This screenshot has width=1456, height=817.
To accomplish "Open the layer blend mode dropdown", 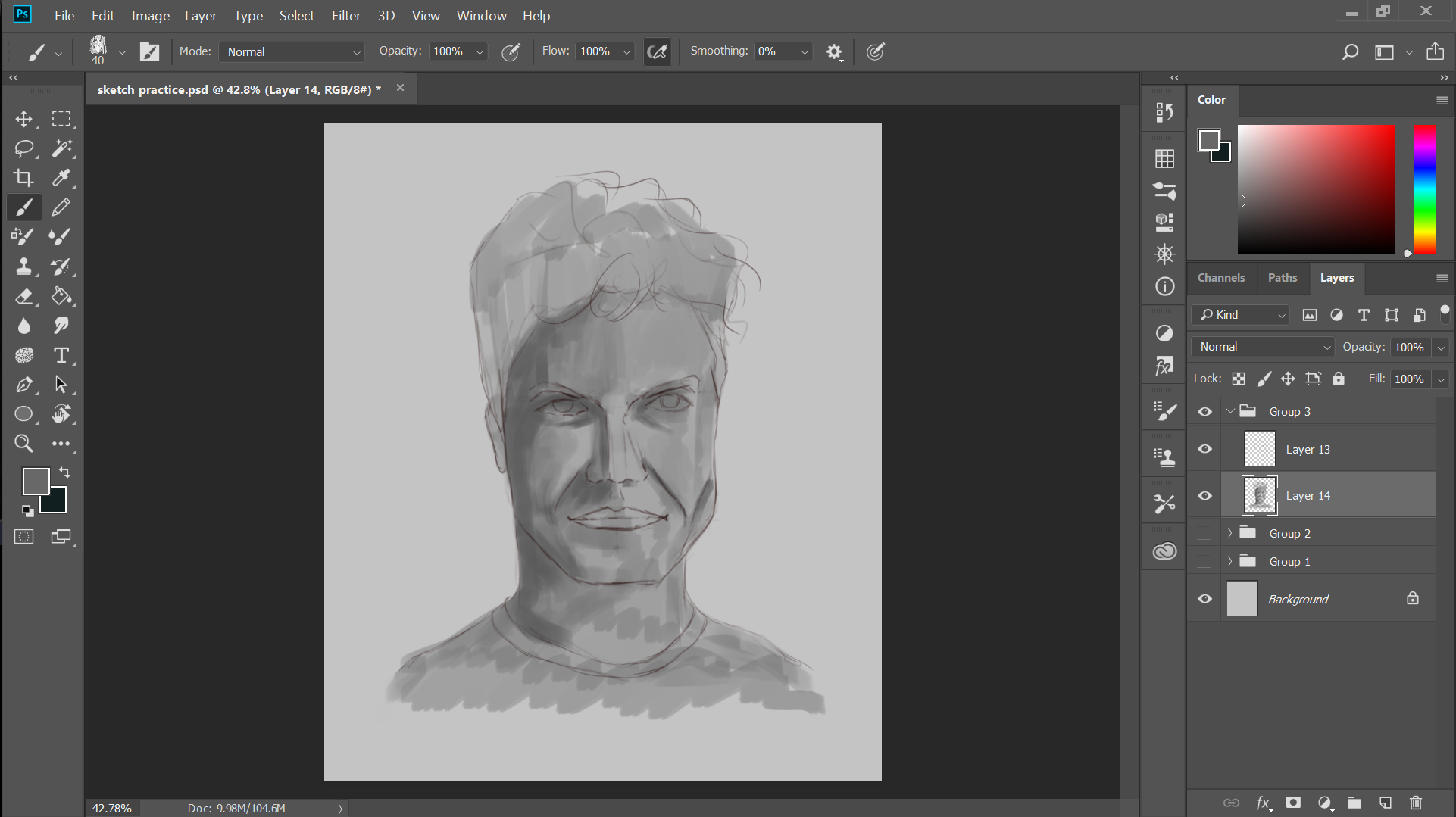I will coord(1263,347).
